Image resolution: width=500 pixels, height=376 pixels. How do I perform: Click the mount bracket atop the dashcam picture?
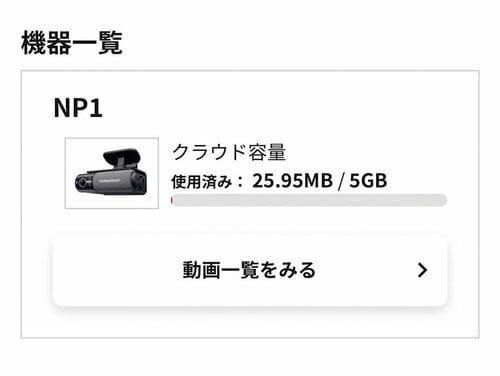pyautogui.click(x=121, y=157)
